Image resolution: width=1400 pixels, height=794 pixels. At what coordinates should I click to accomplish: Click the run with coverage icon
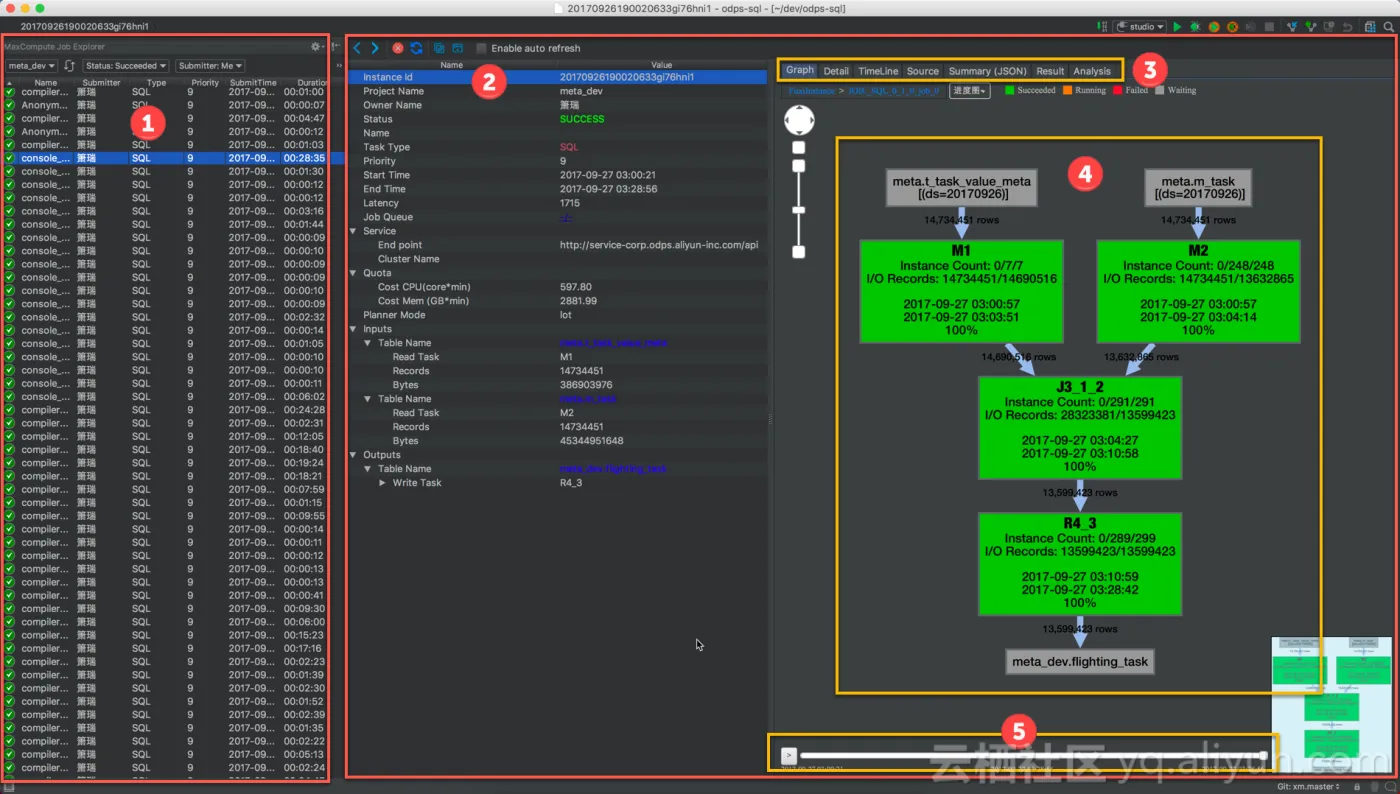1214,27
